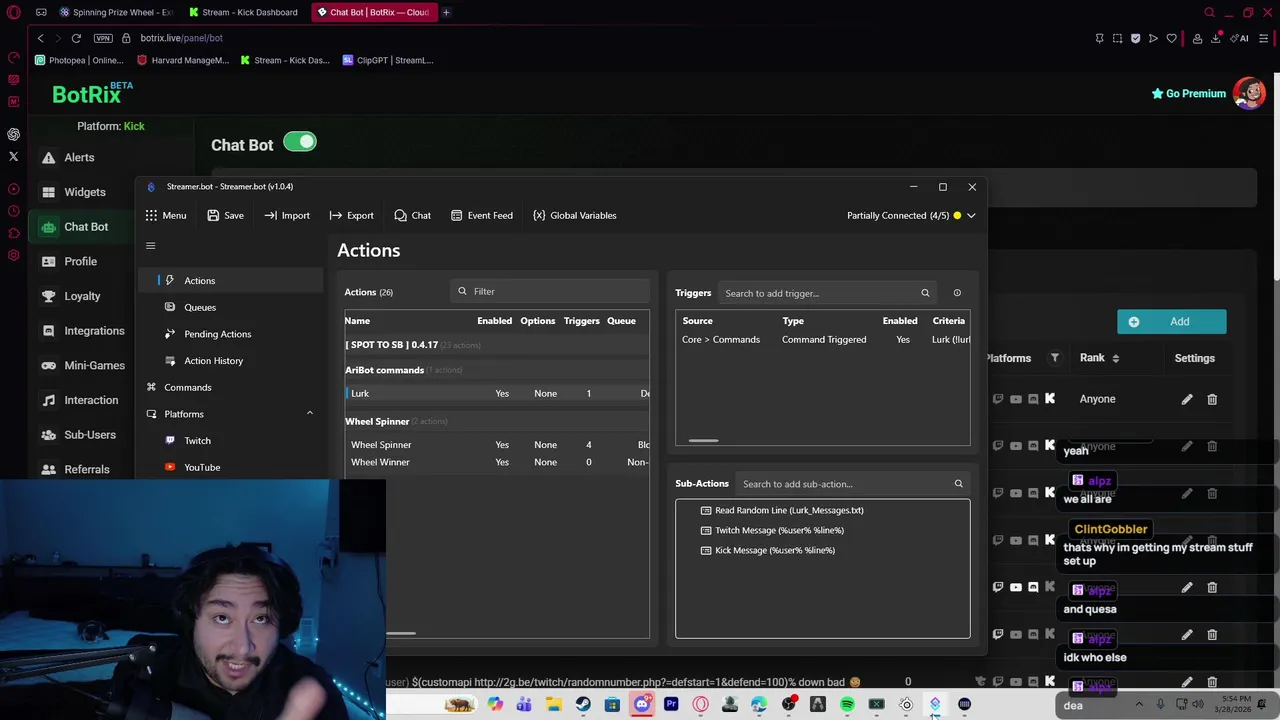Click the triggers info icon
Viewport: 1280px width, 720px height.
(x=957, y=293)
